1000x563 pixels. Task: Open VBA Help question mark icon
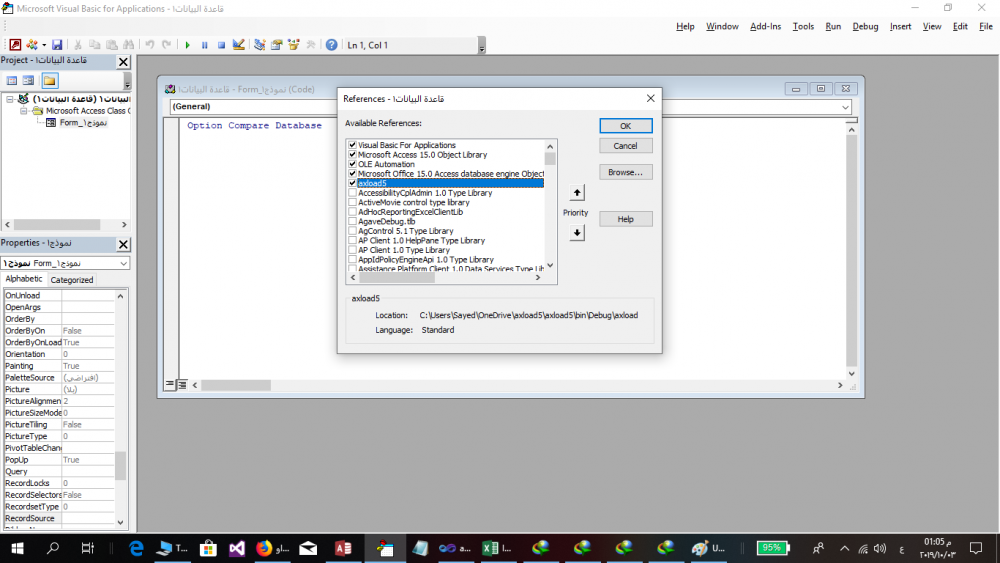(x=332, y=45)
